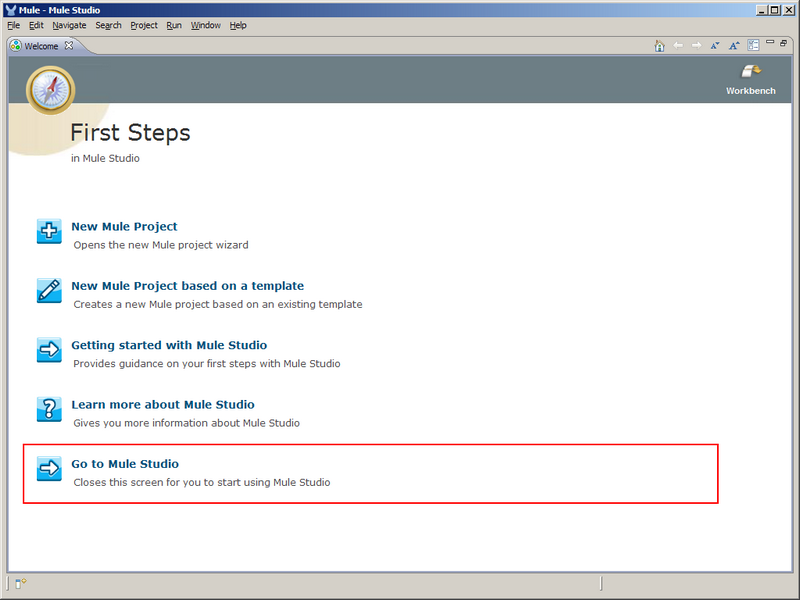Open New Mule Project based on a template
This screenshot has width=800, height=600.
(x=187, y=286)
